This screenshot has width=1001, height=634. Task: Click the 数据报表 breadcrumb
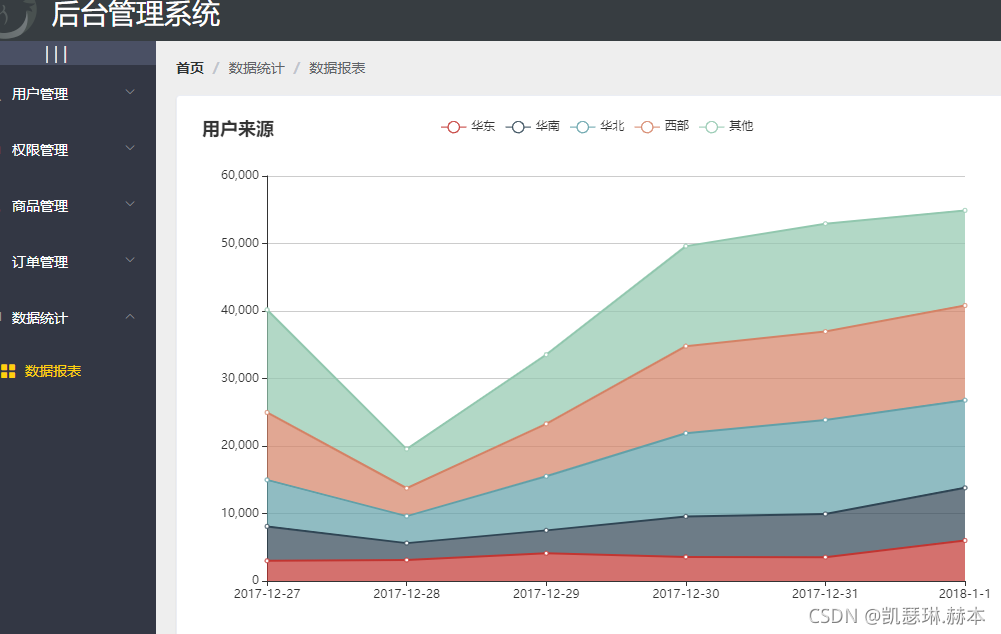point(337,68)
